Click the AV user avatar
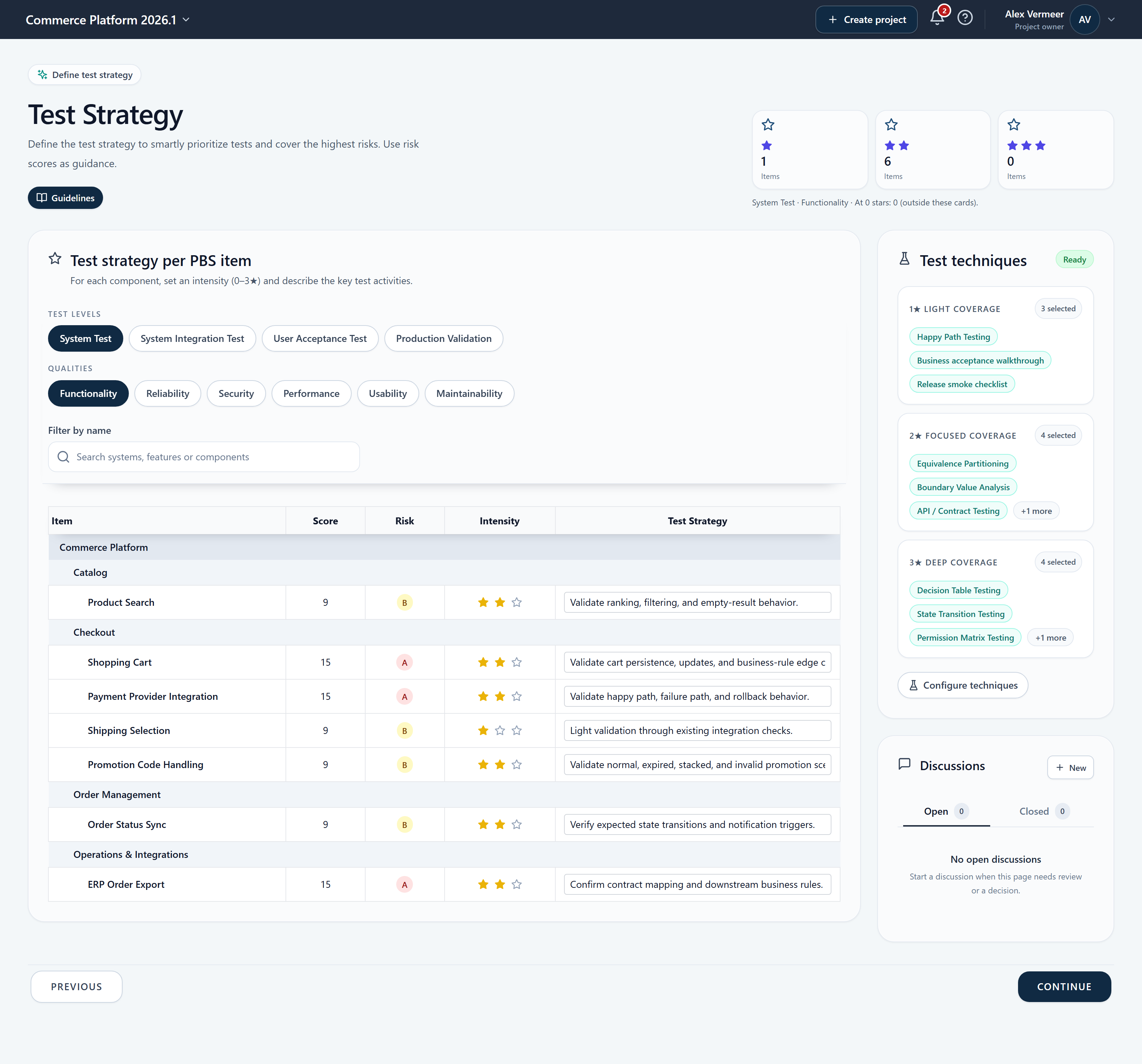The height and width of the screenshot is (1064, 1142). (1085, 19)
